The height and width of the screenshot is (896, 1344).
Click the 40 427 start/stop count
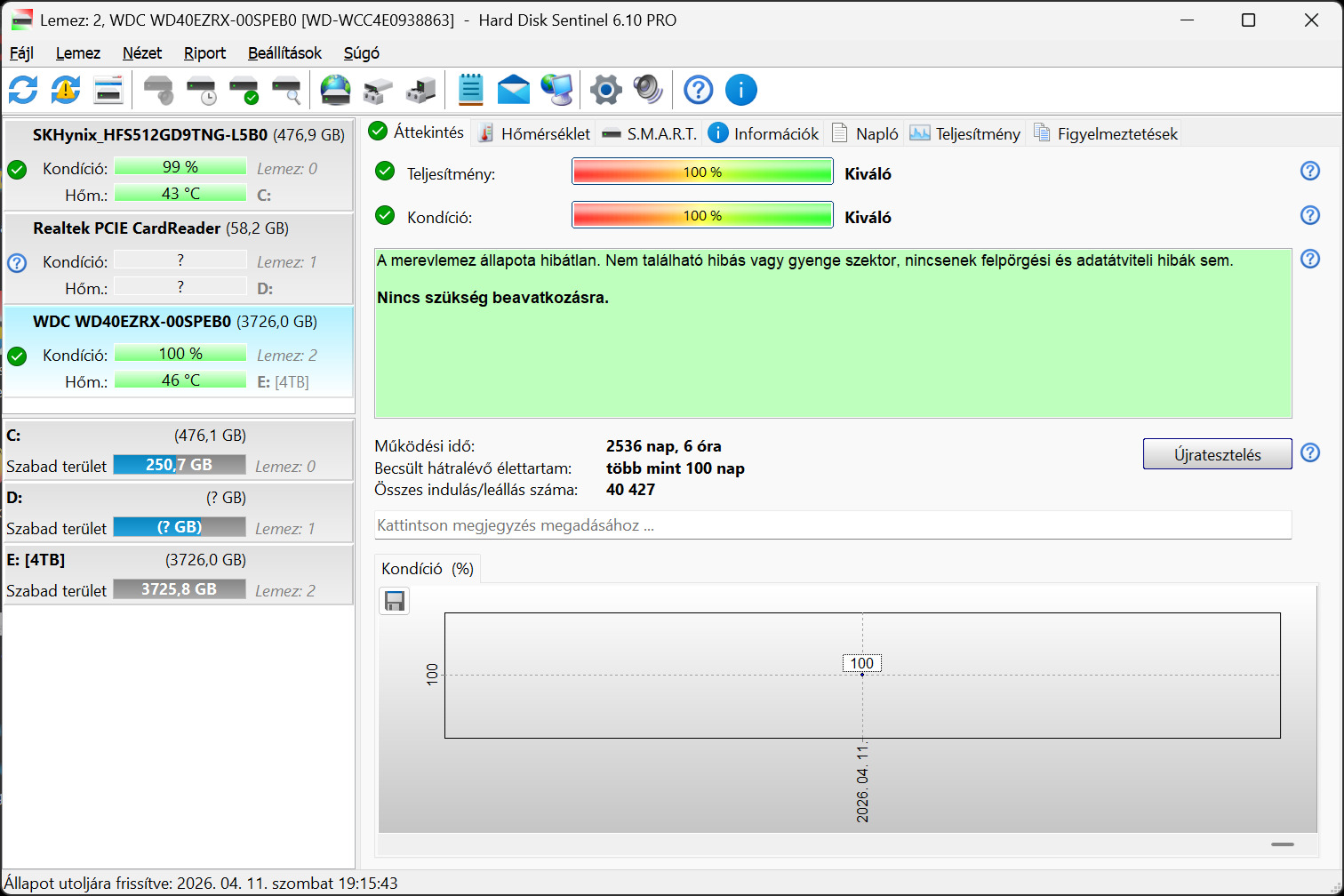[631, 490]
